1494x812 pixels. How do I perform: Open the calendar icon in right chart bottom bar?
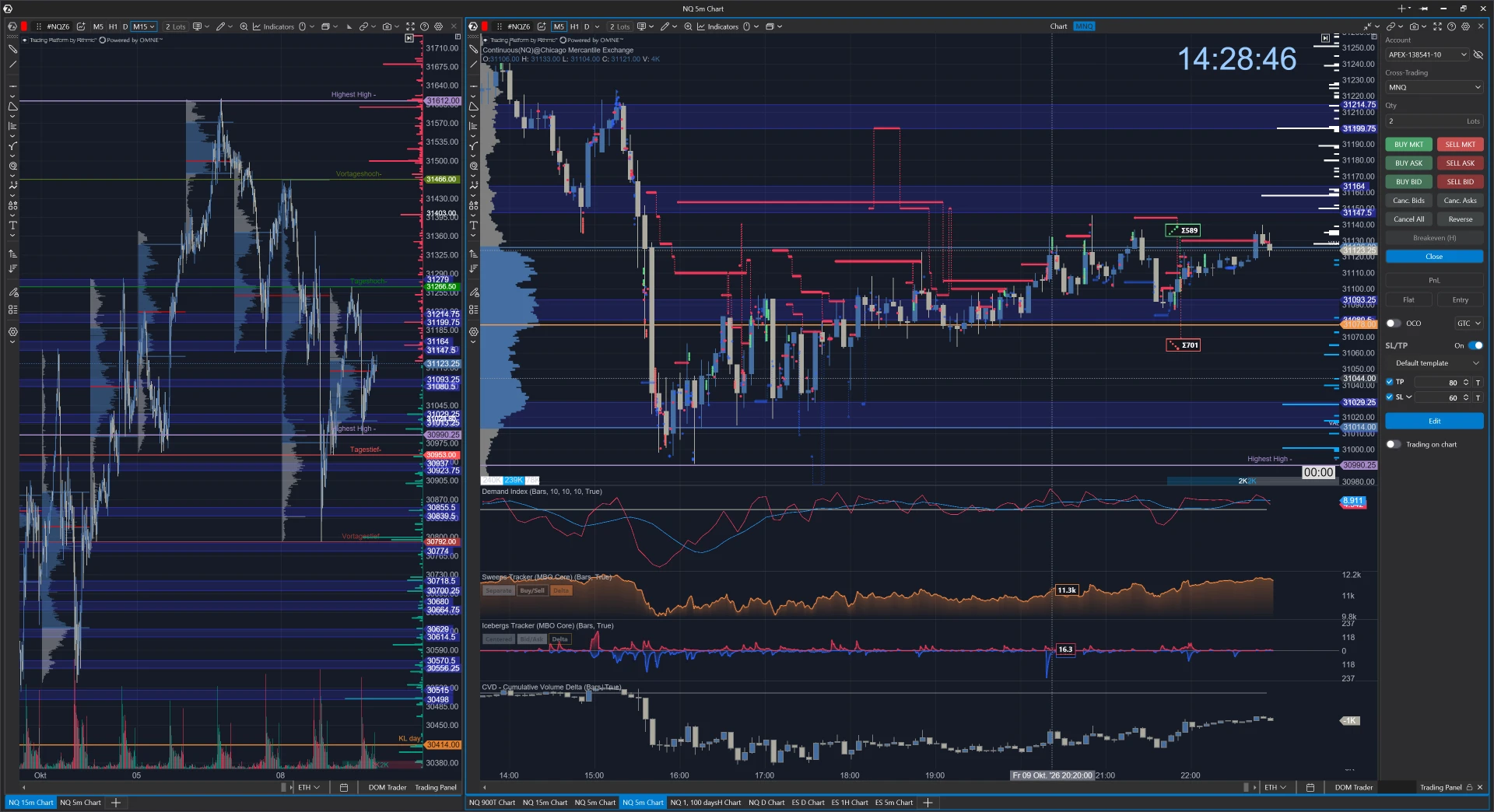pyautogui.click(x=1310, y=787)
